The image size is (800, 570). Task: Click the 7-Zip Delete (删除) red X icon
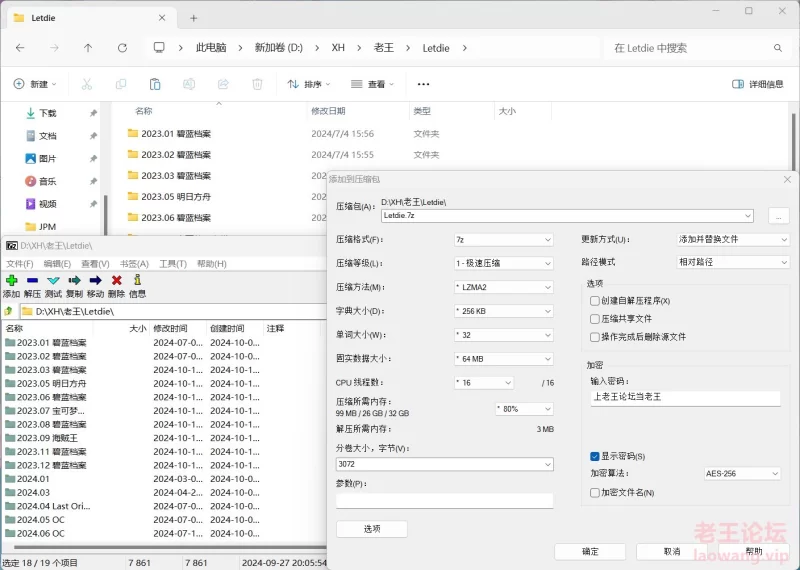117,281
